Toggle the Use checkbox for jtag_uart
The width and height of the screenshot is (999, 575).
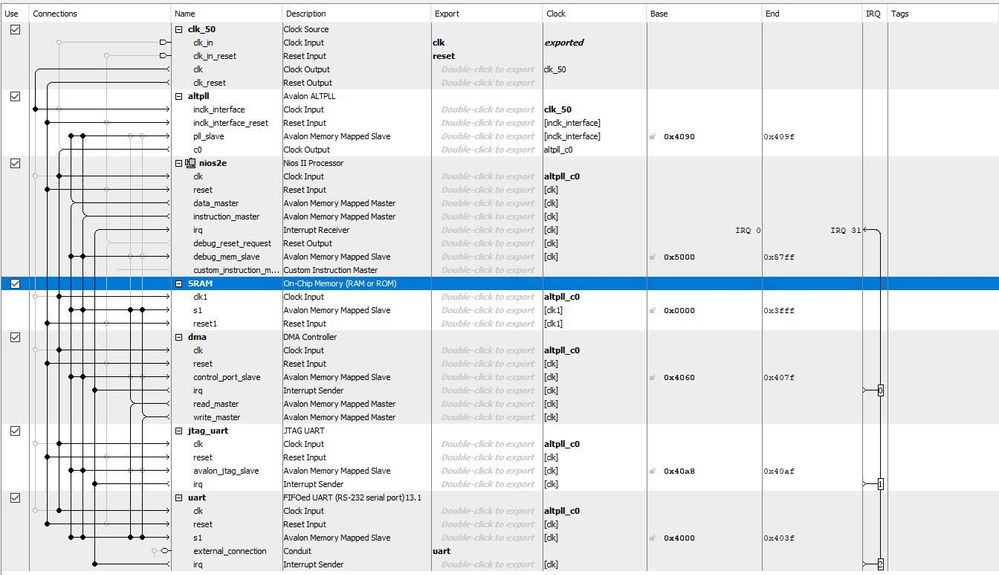tap(15, 430)
